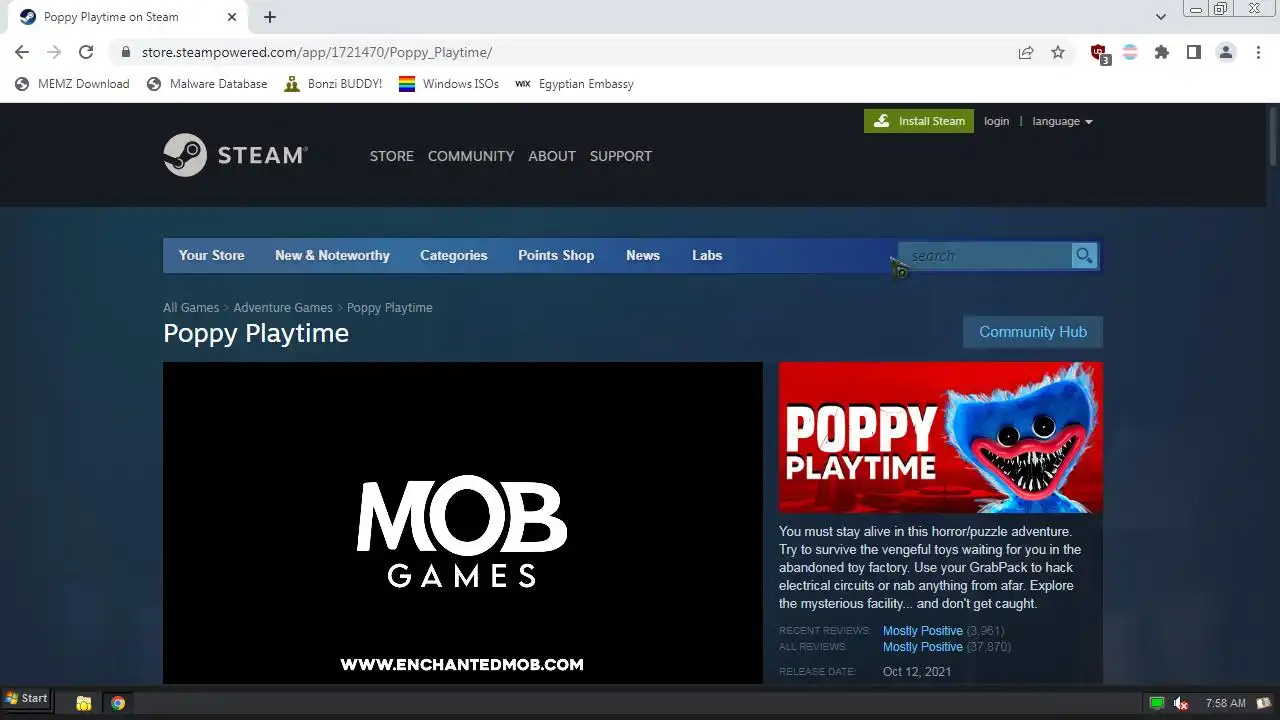
Task: Go forward using browser forward arrow
Action: (x=54, y=52)
